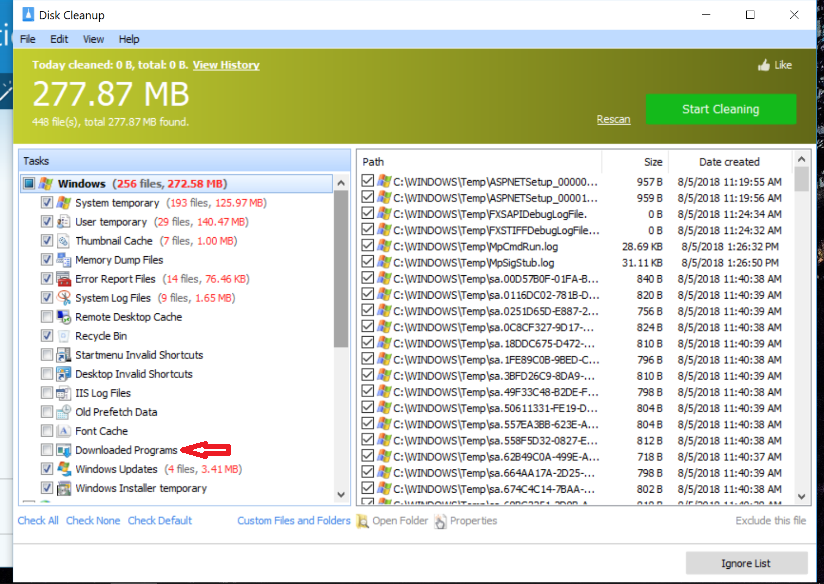Sort file list by Date created column
Viewport: 824px width, 584px height.
click(x=729, y=162)
